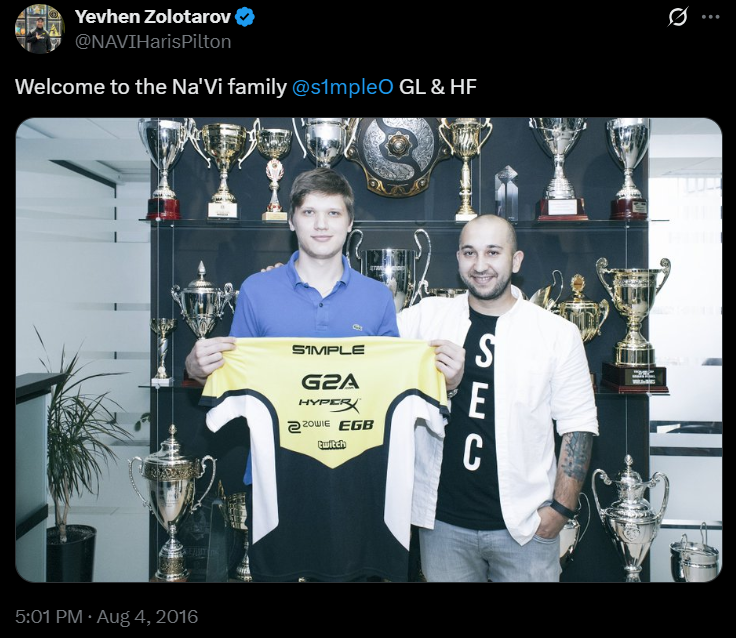Click the SEC lettering on the black t-shirt
736x638 pixels.
coord(478,401)
